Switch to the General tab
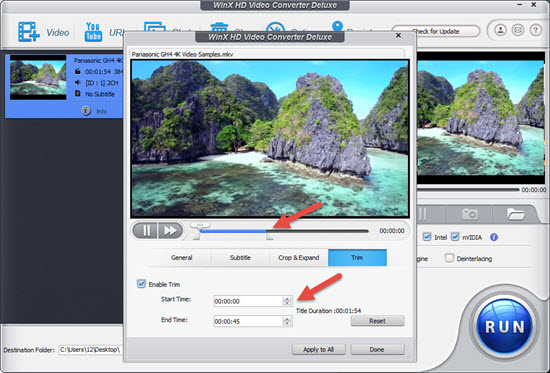 (182, 258)
